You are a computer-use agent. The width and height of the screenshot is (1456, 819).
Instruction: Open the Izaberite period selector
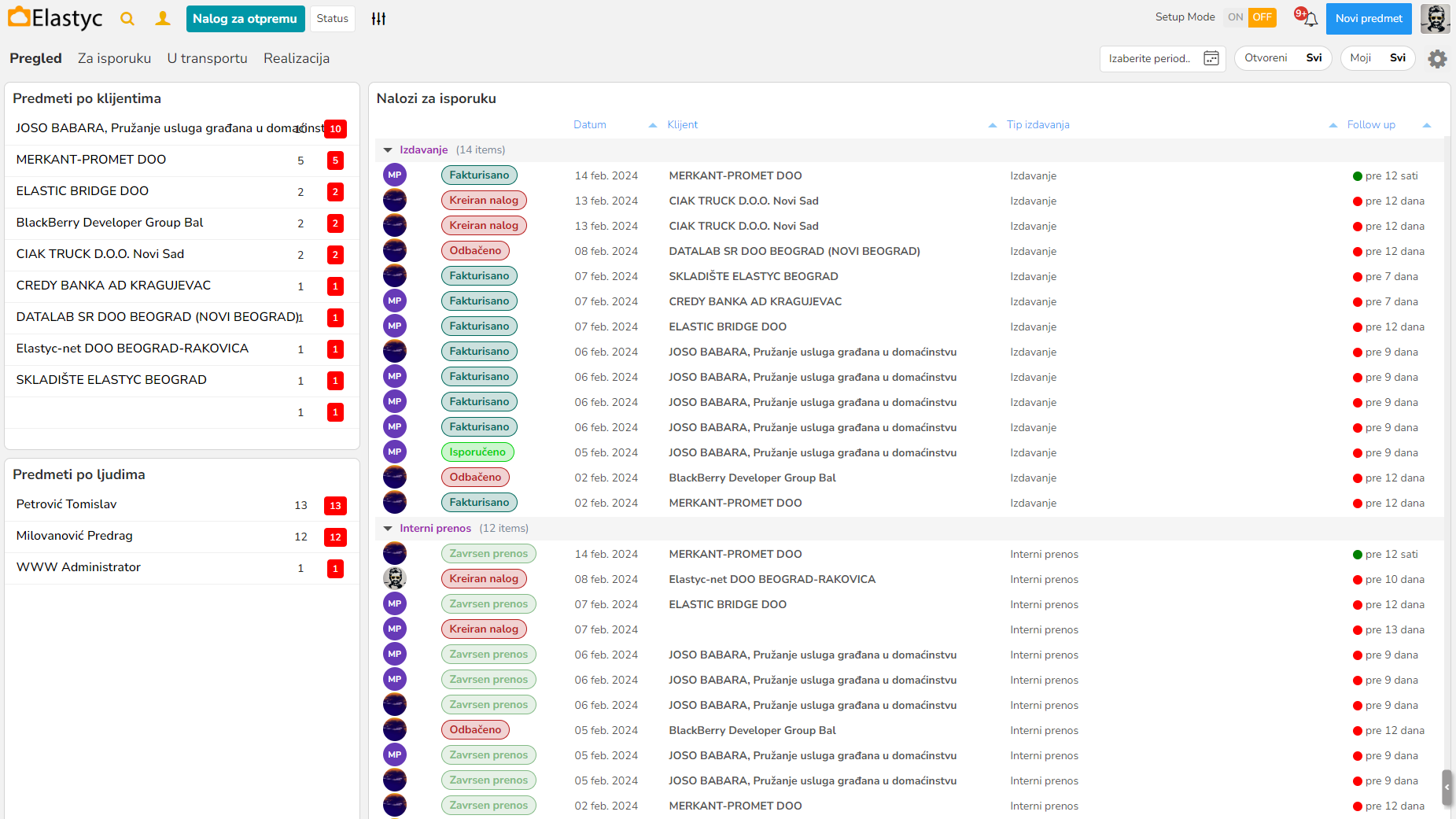[1163, 58]
